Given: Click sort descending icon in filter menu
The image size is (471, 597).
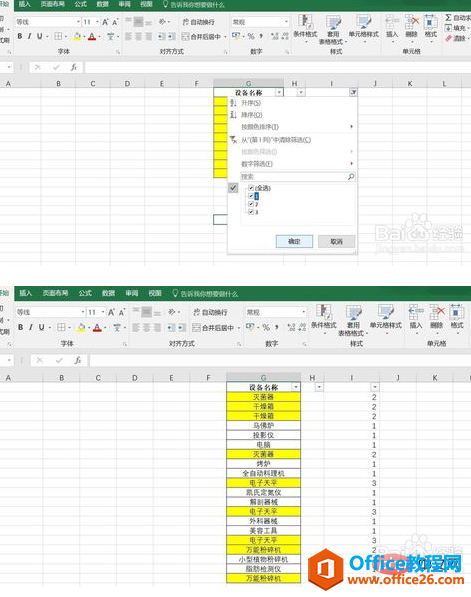Looking at the screenshot, I should click(233, 115).
